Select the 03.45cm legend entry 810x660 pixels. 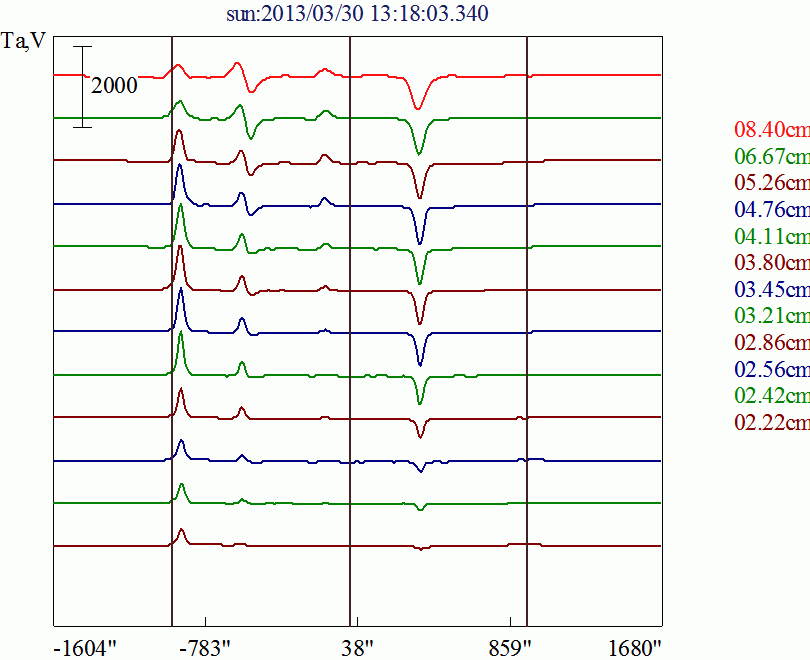(772, 289)
